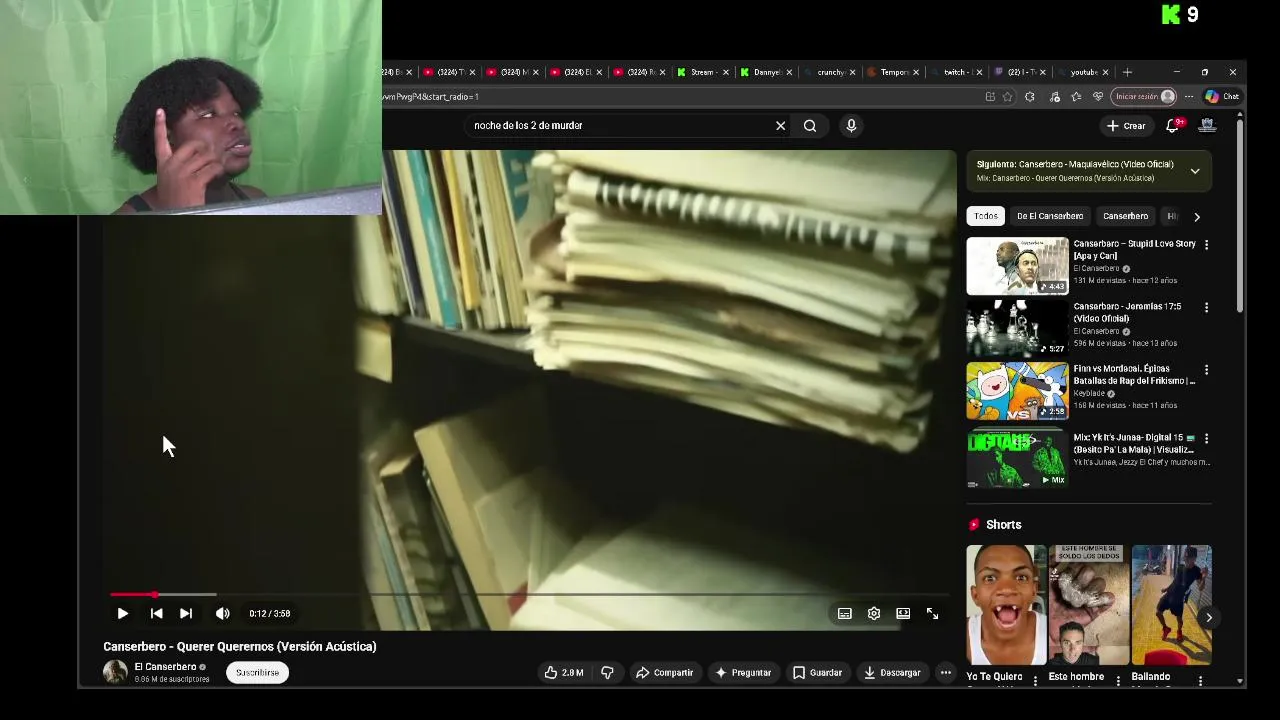Open the browser settings ellipsis menu
The height and width of the screenshot is (720, 1280).
[x=1189, y=97]
